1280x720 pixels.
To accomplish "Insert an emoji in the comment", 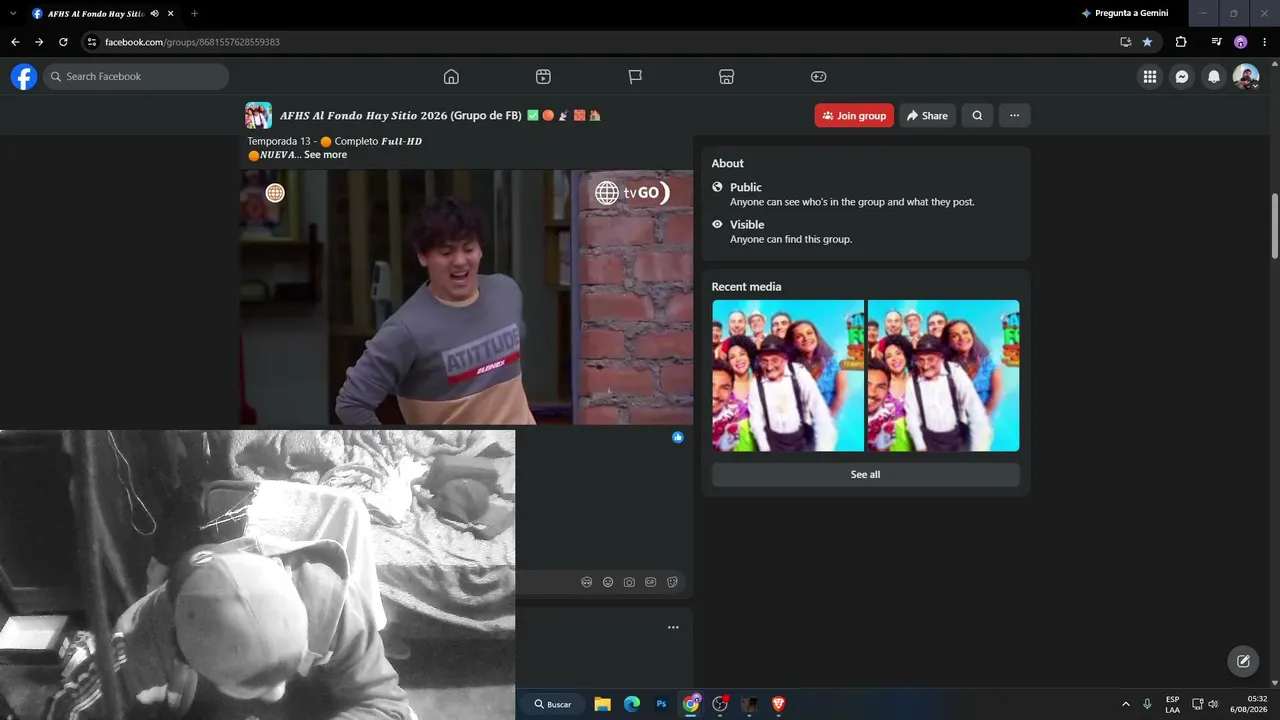I will (608, 582).
